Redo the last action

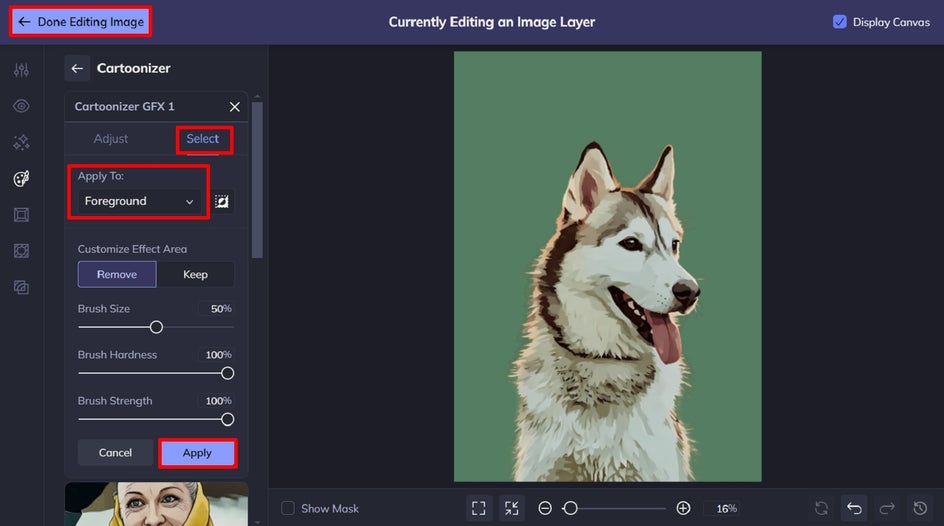pos(887,509)
